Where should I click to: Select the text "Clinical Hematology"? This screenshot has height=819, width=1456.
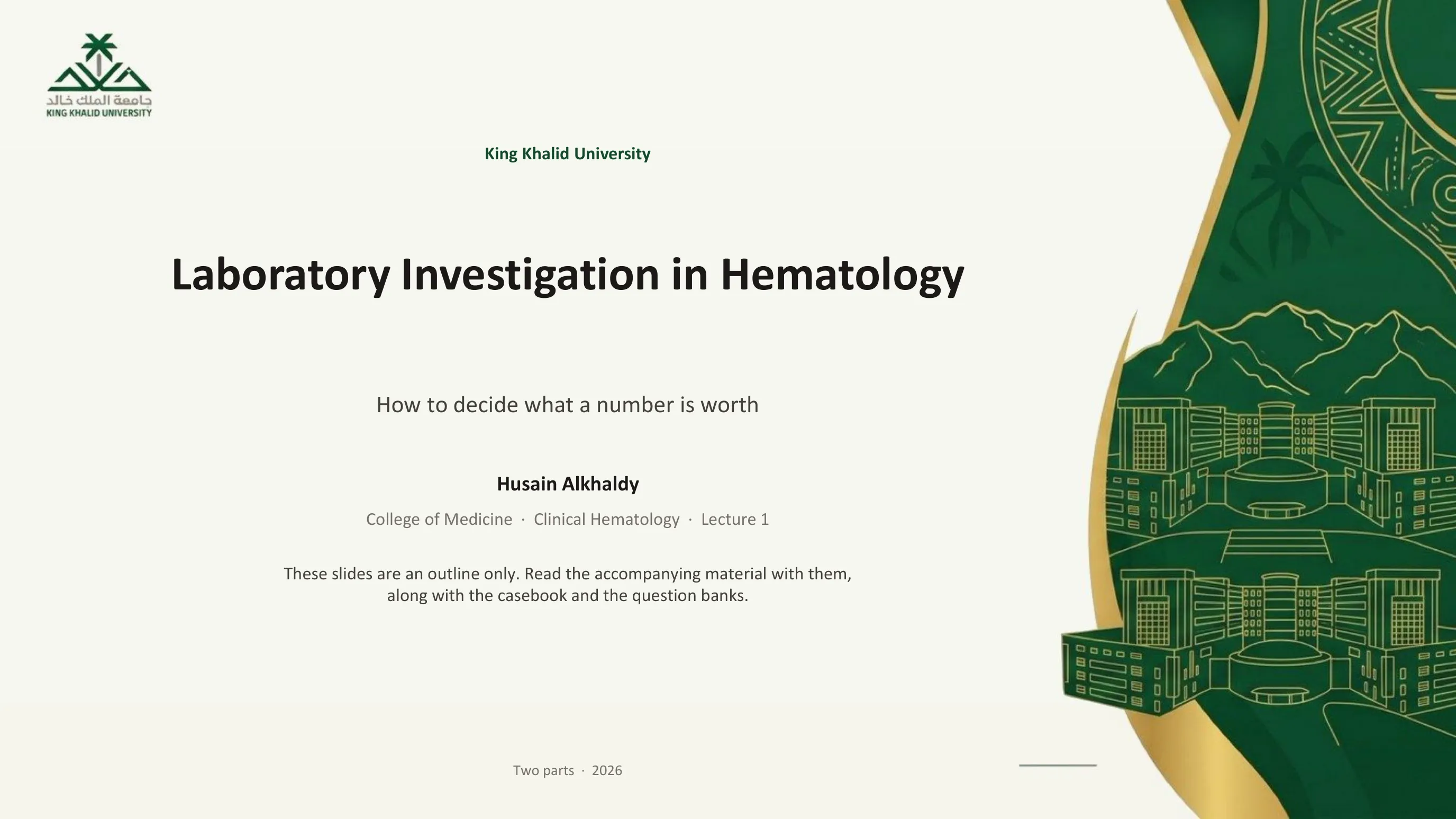[x=606, y=520]
